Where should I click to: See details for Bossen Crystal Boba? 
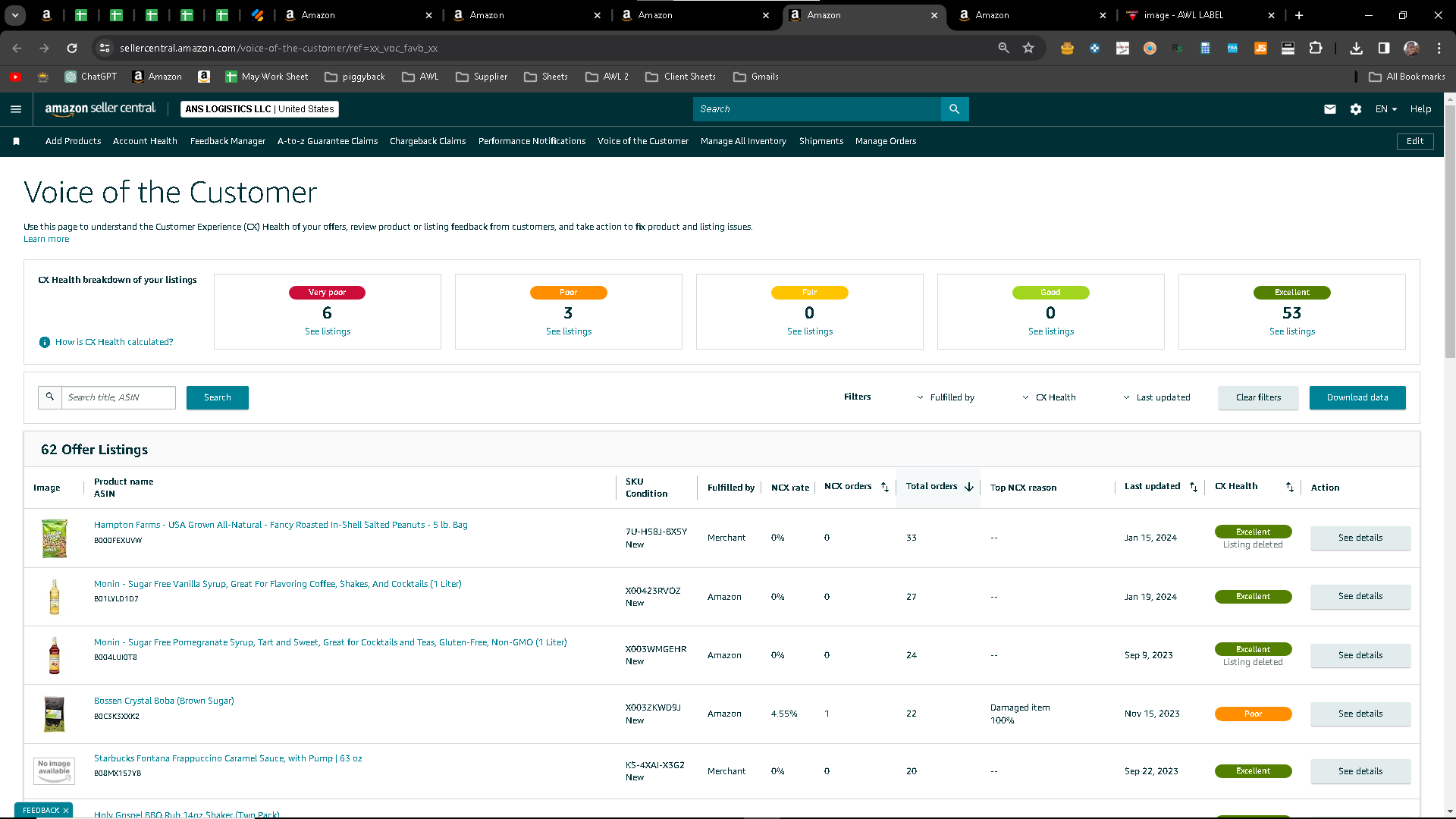coord(1360,714)
